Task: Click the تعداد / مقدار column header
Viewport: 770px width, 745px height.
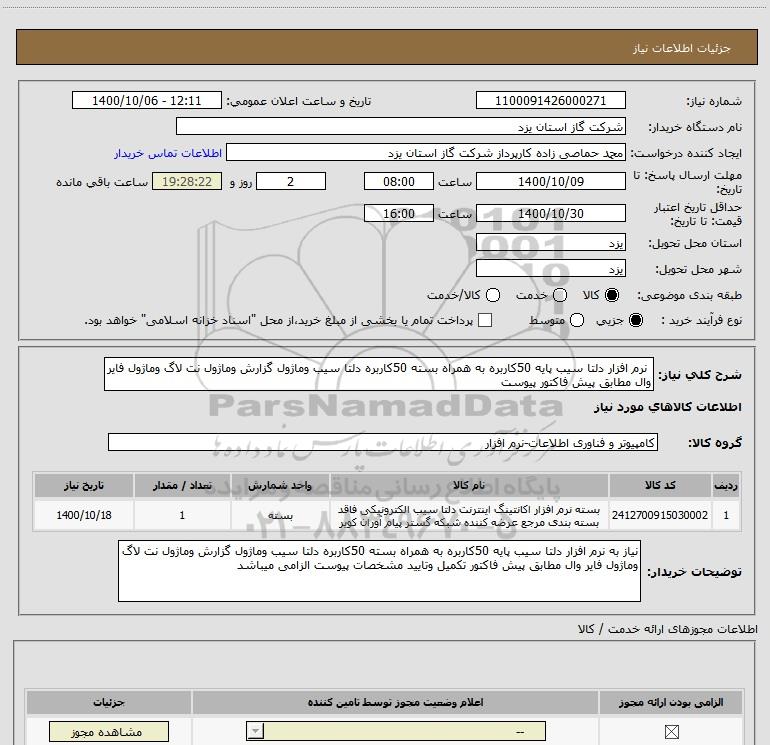Action: (x=182, y=485)
